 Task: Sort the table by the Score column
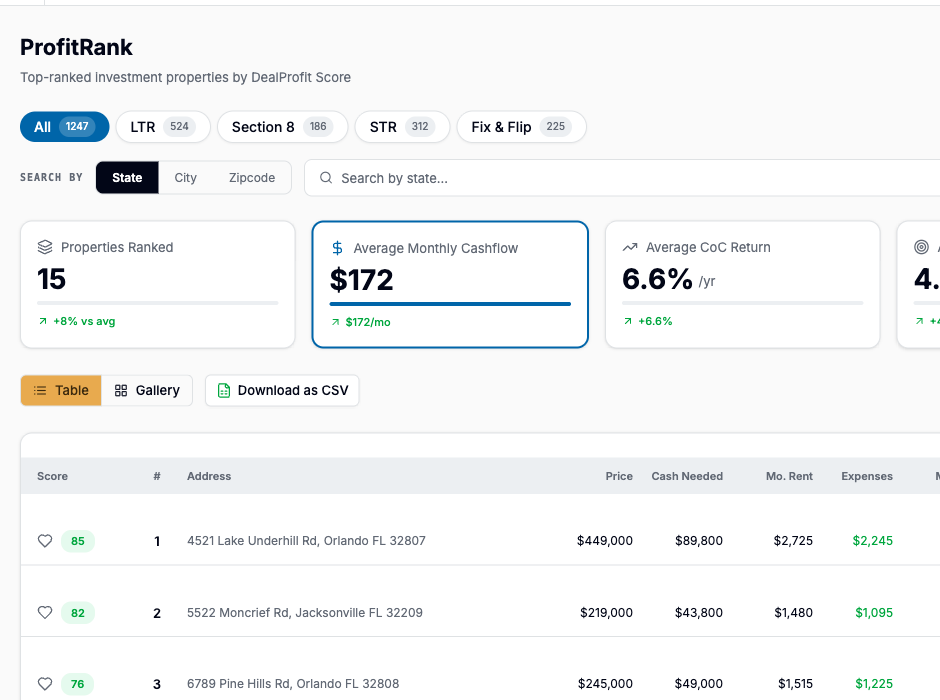pos(52,476)
